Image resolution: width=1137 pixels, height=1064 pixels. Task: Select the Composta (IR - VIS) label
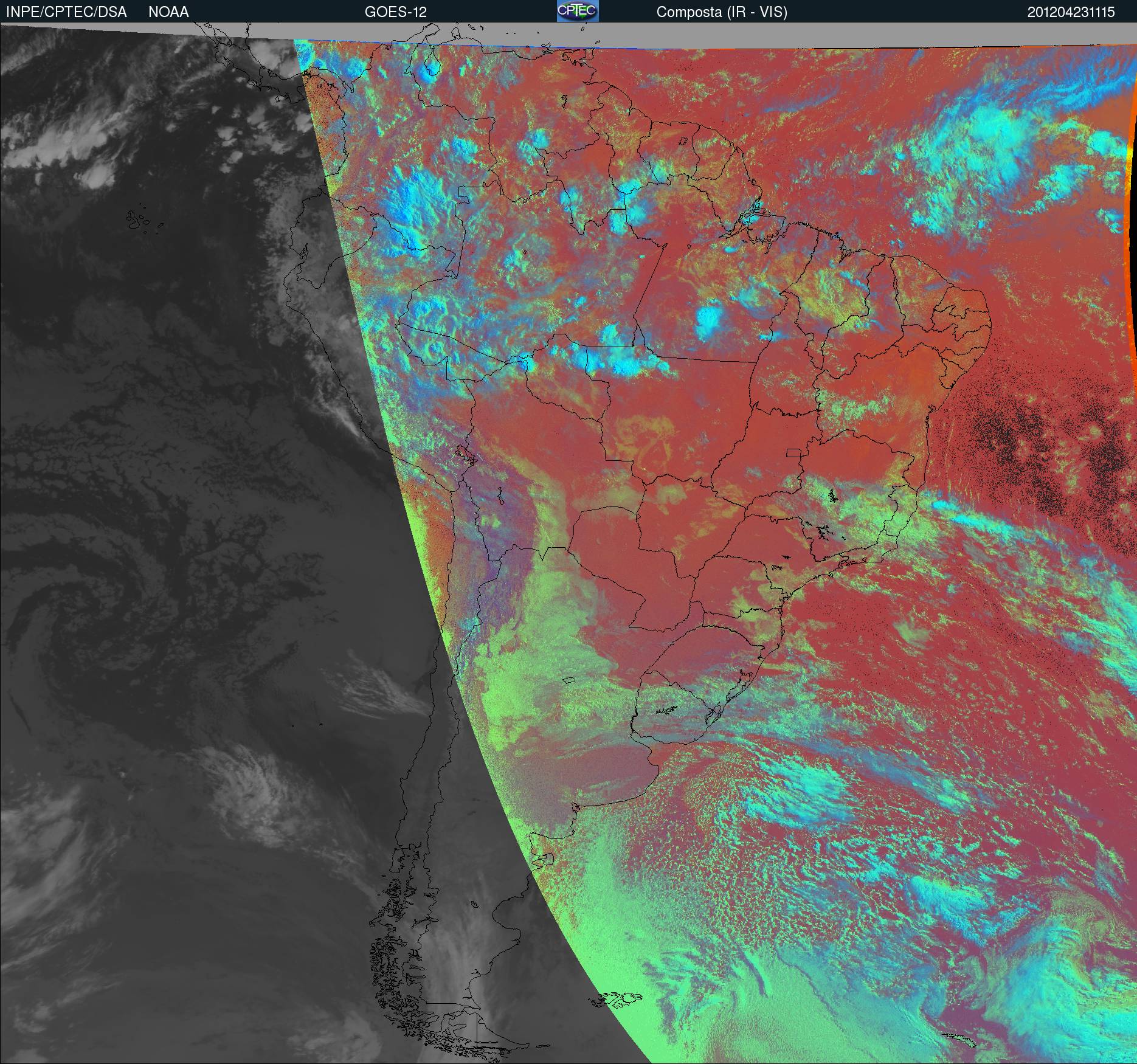pos(722,12)
